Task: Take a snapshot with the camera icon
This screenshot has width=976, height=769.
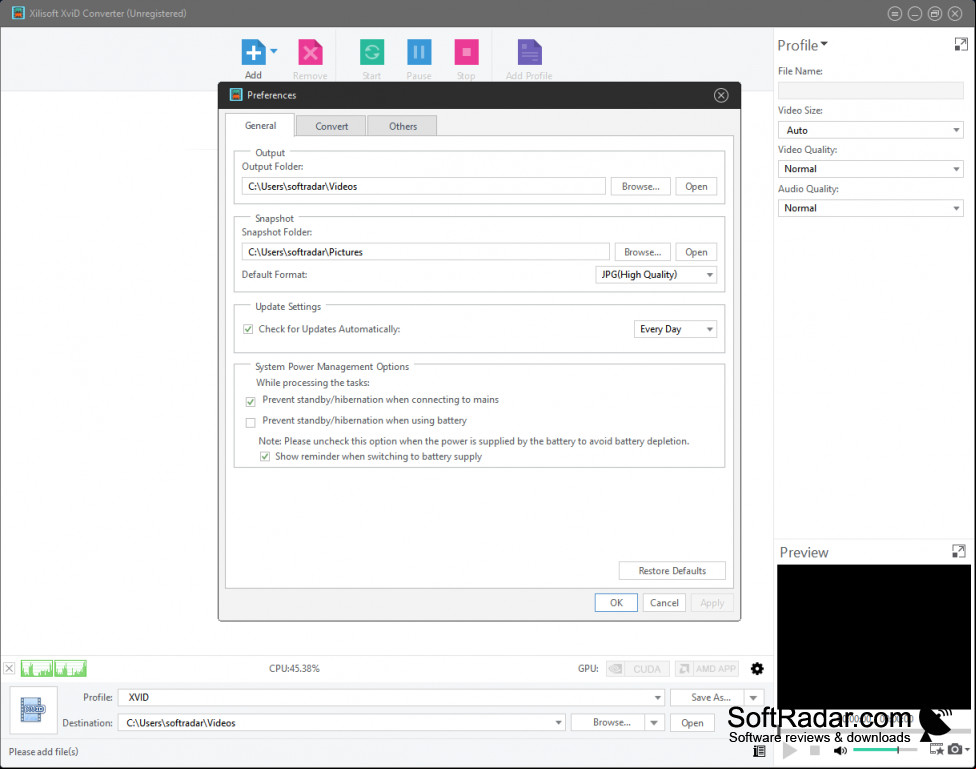Action: tap(954, 749)
